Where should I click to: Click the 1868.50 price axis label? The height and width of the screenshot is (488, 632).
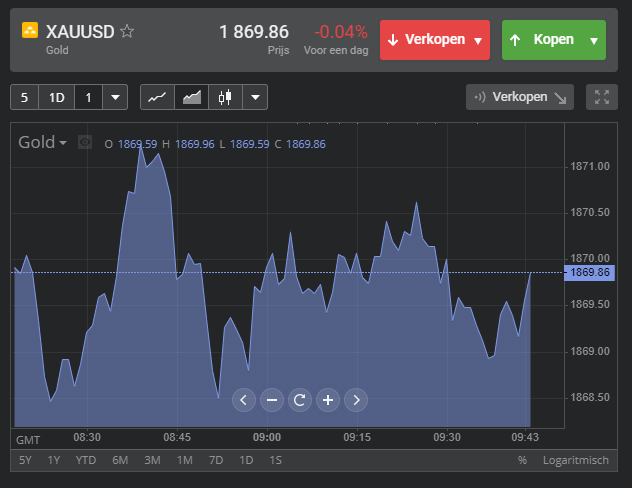[590, 398]
